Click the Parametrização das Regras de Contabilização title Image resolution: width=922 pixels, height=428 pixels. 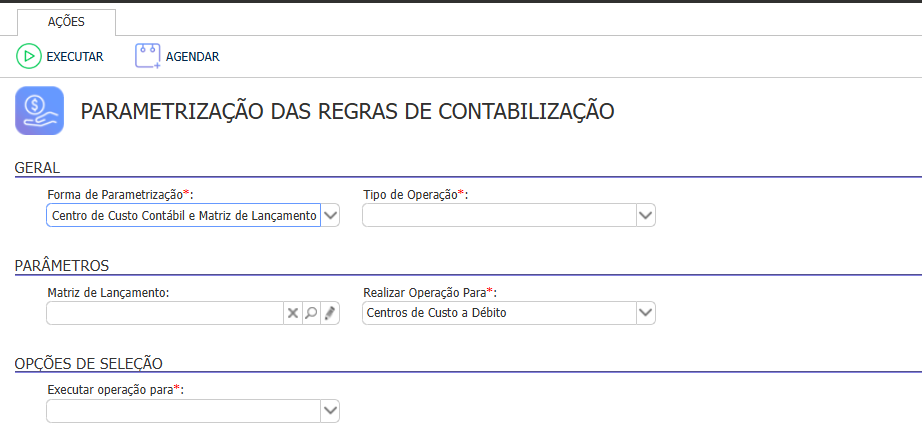347,111
